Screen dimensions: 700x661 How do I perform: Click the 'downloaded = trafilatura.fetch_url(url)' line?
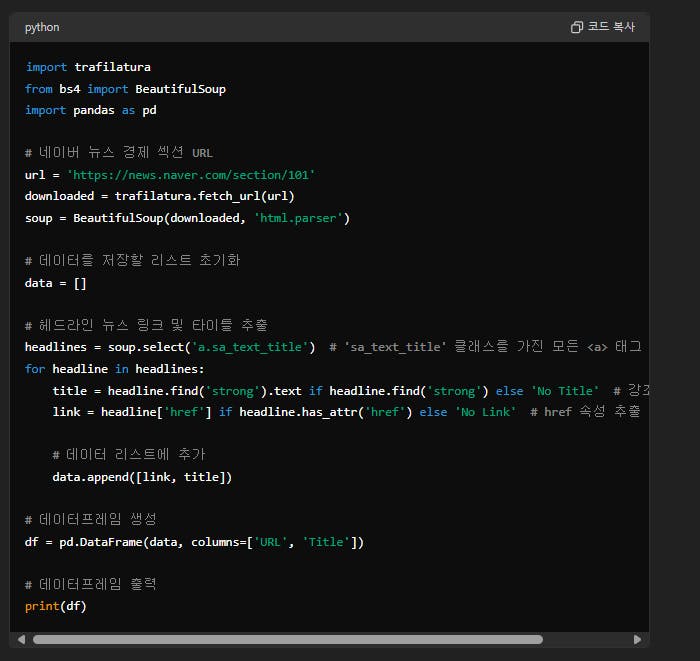[159, 196]
